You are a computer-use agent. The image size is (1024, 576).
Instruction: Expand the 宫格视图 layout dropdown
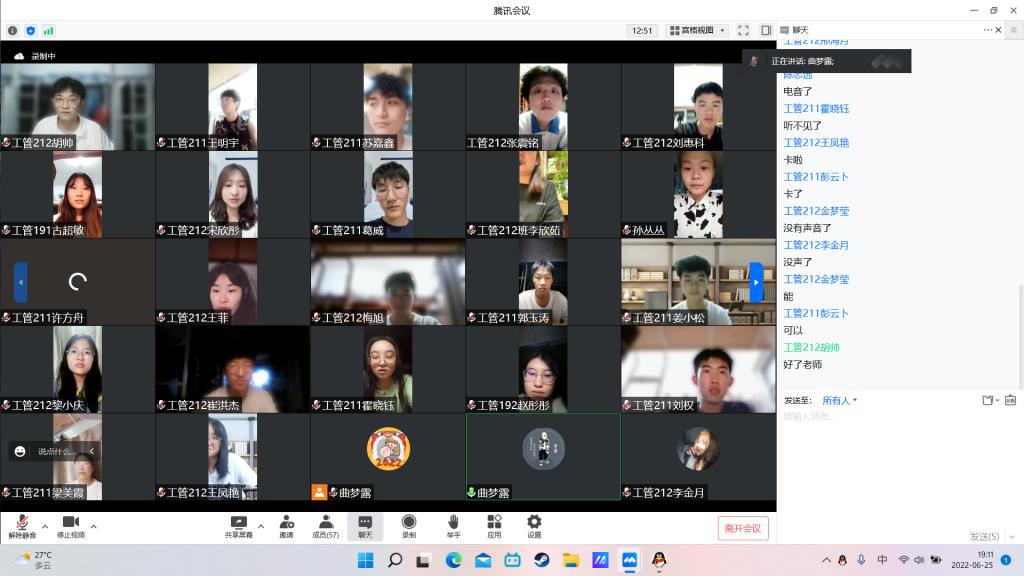click(x=697, y=31)
